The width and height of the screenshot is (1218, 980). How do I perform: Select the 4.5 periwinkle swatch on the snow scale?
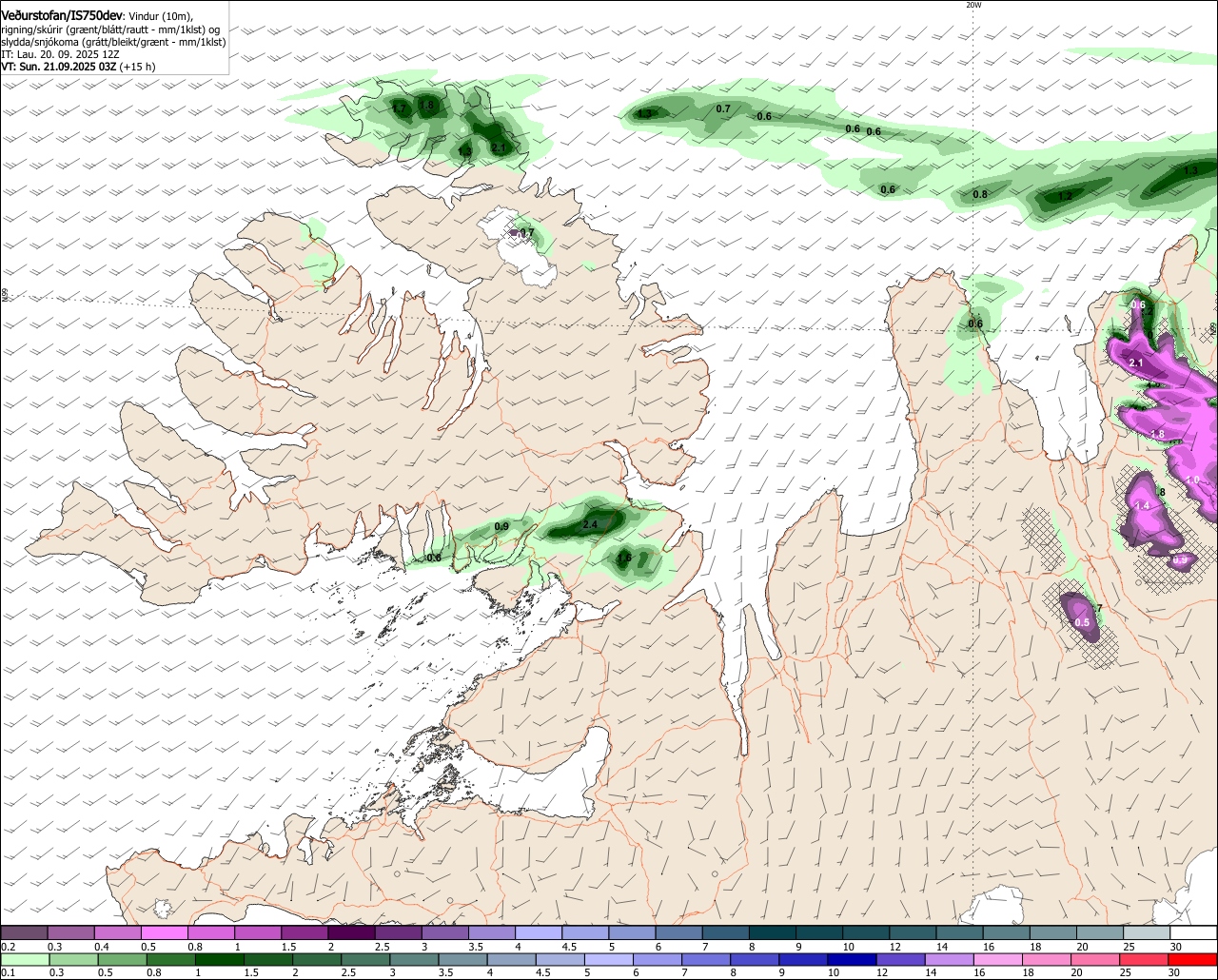coord(586,933)
